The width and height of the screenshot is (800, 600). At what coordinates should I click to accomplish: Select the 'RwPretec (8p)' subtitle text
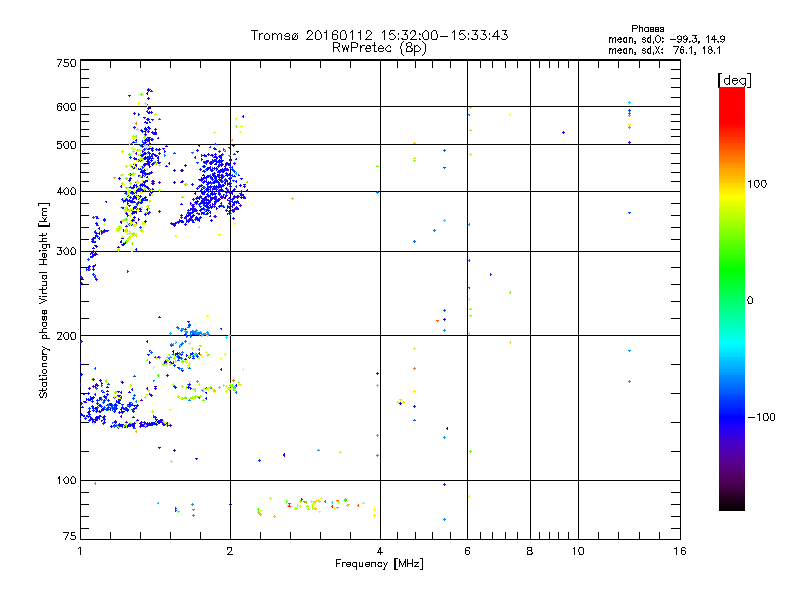tap(379, 48)
